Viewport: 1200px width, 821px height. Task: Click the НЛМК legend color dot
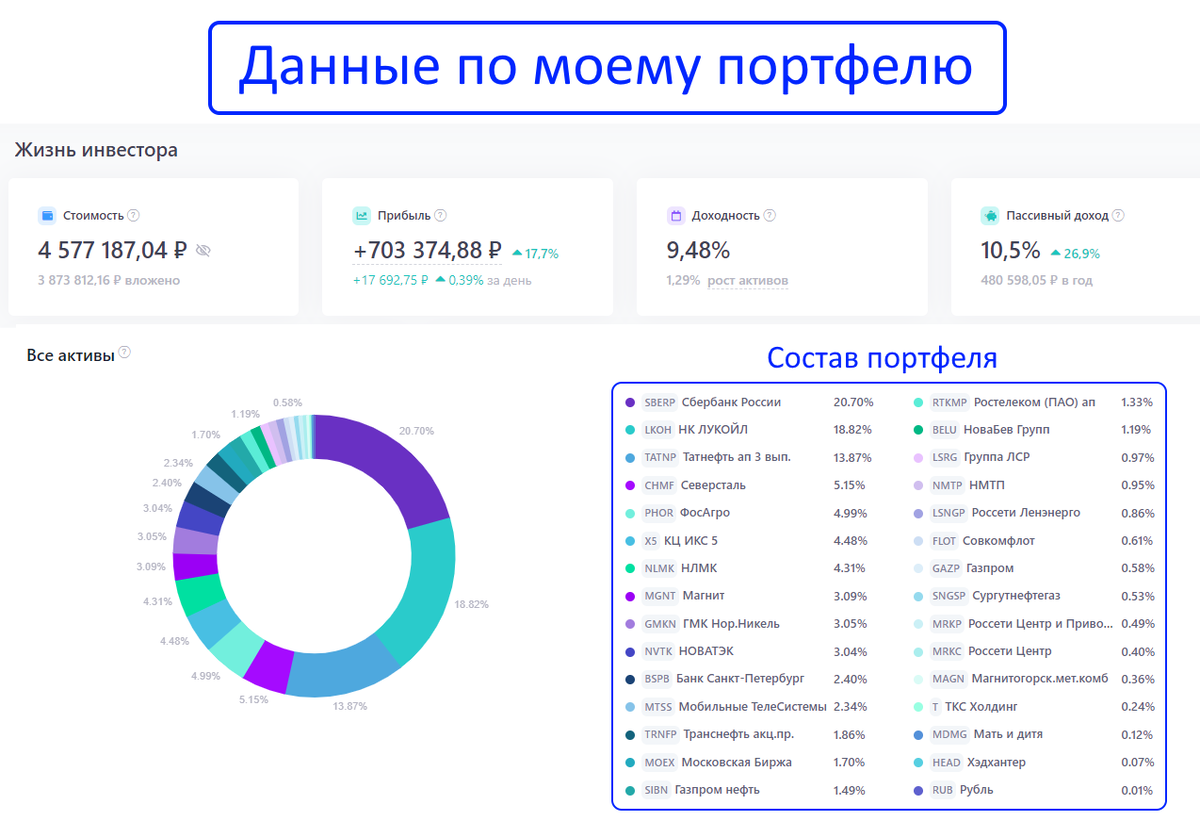pos(630,568)
